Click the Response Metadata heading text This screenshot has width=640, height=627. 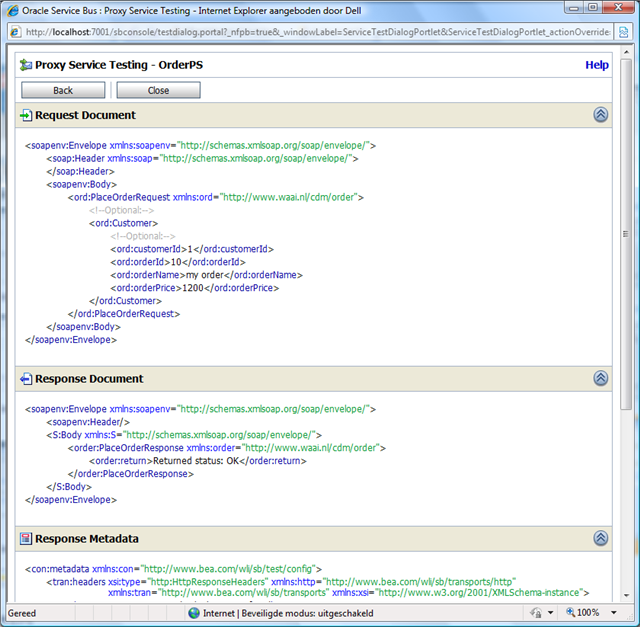(x=87, y=539)
